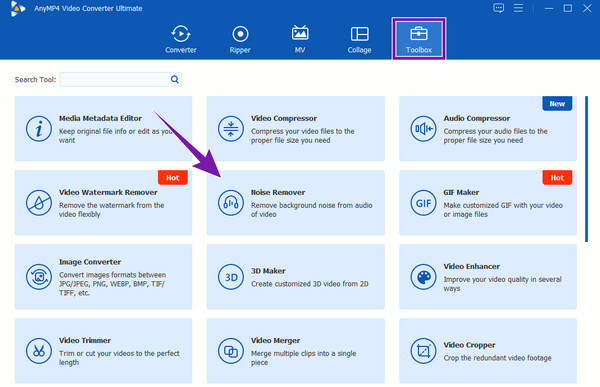The width and height of the screenshot is (600, 387).
Task: Switch to the Ripper tab
Action: (x=240, y=39)
